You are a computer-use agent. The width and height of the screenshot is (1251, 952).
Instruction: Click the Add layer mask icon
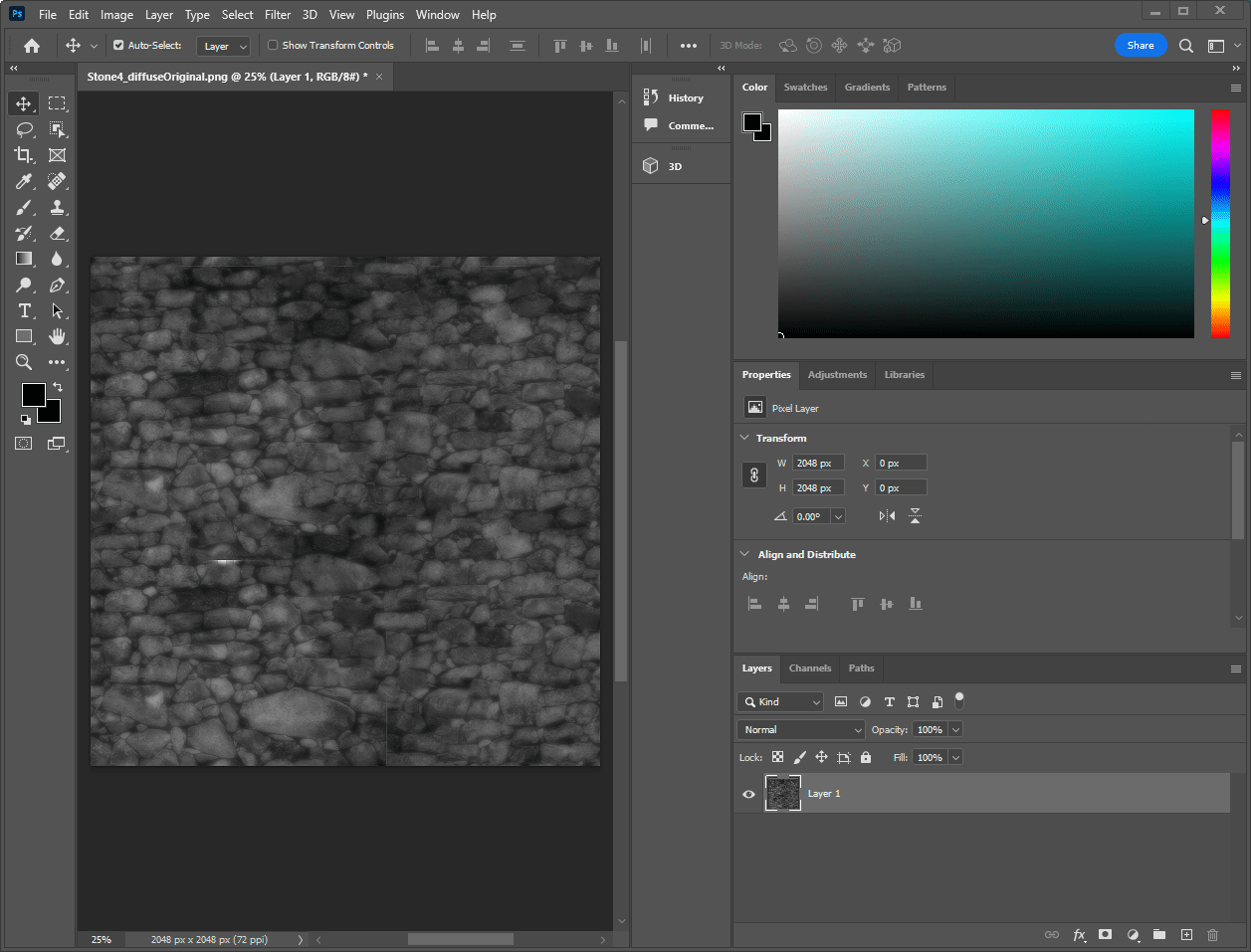coord(1105,935)
